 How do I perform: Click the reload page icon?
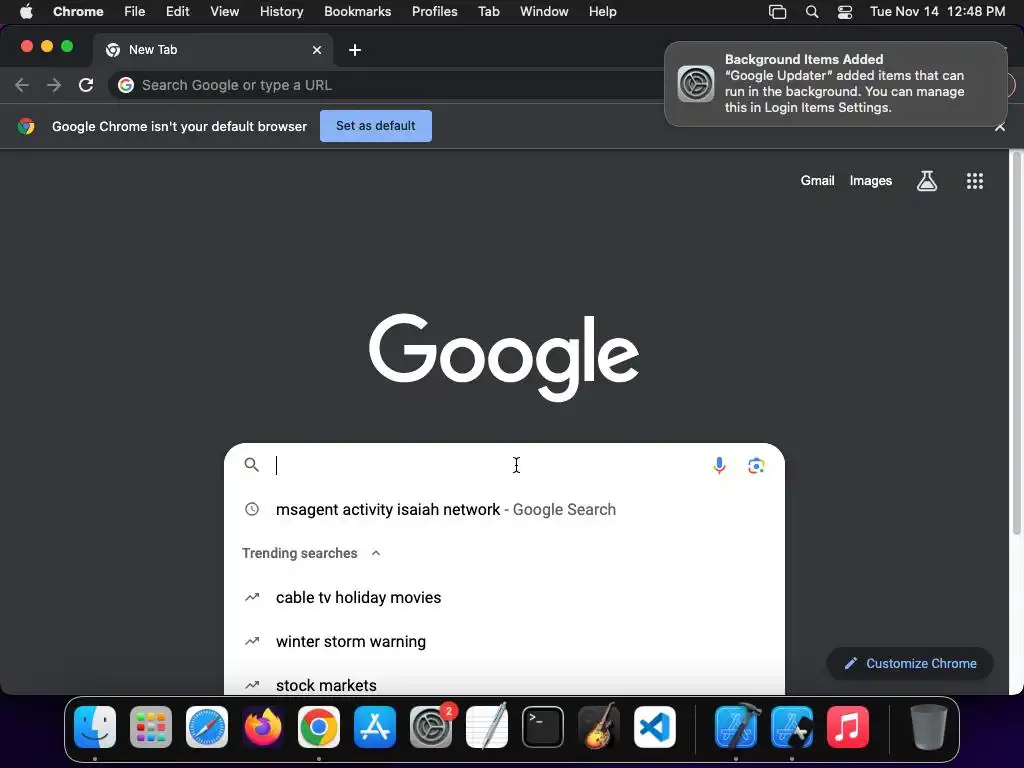86,85
